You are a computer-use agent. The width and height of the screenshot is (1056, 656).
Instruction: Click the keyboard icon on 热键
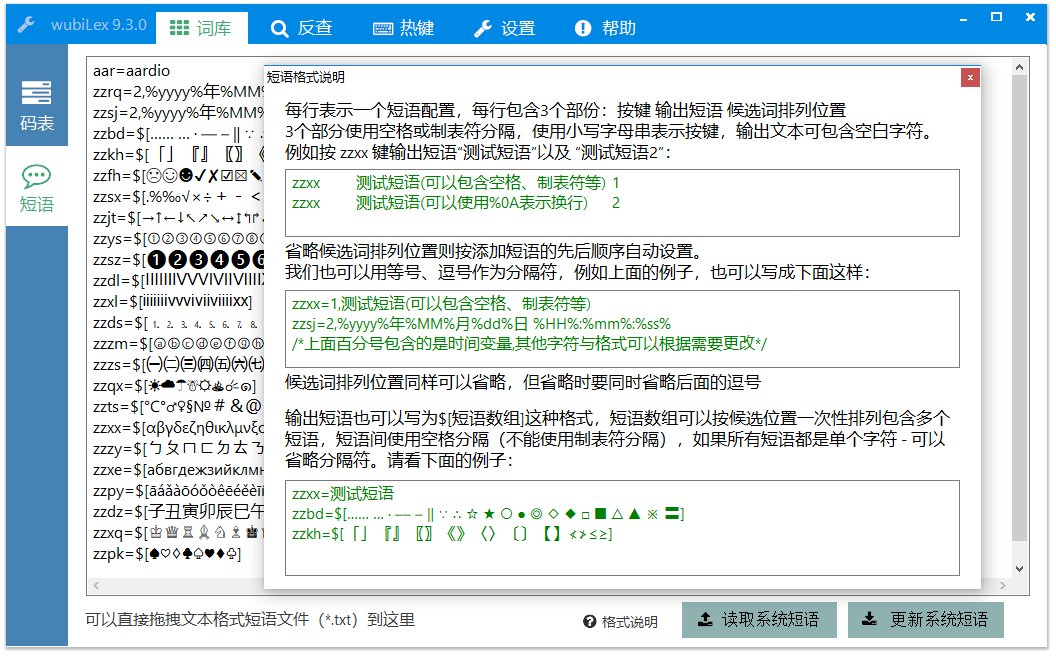point(381,28)
